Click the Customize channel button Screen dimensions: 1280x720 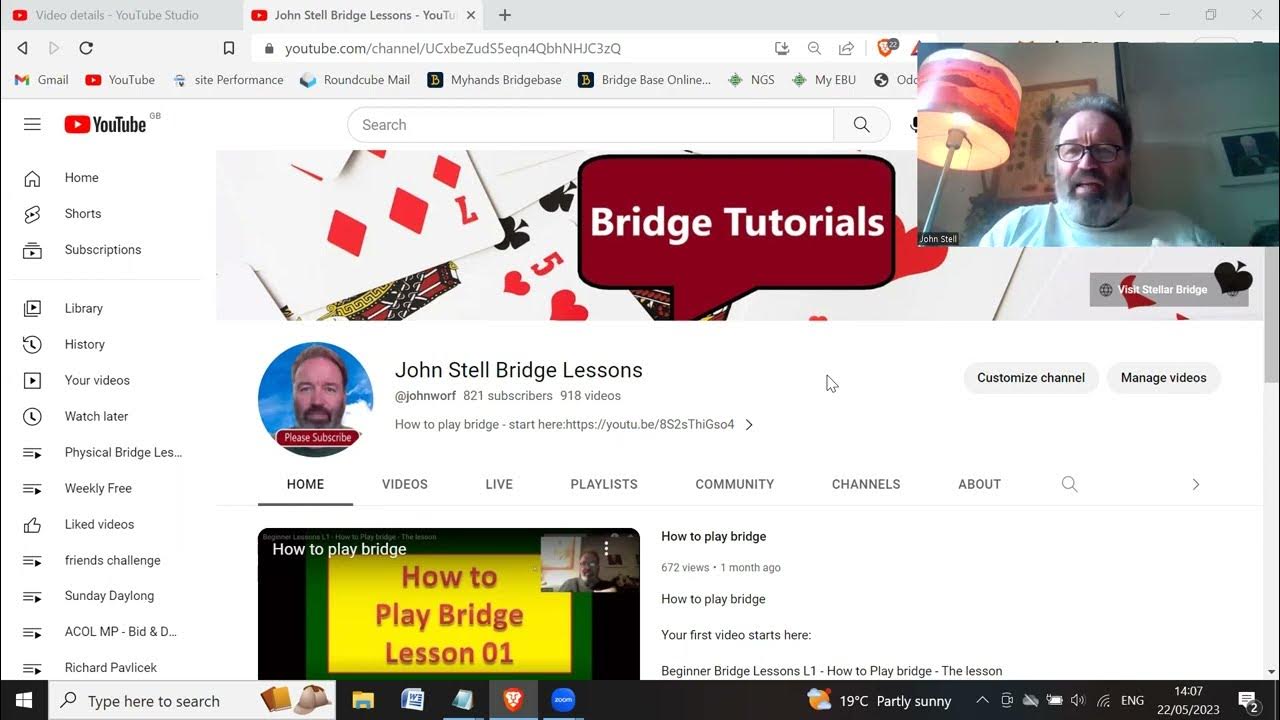click(1031, 378)
